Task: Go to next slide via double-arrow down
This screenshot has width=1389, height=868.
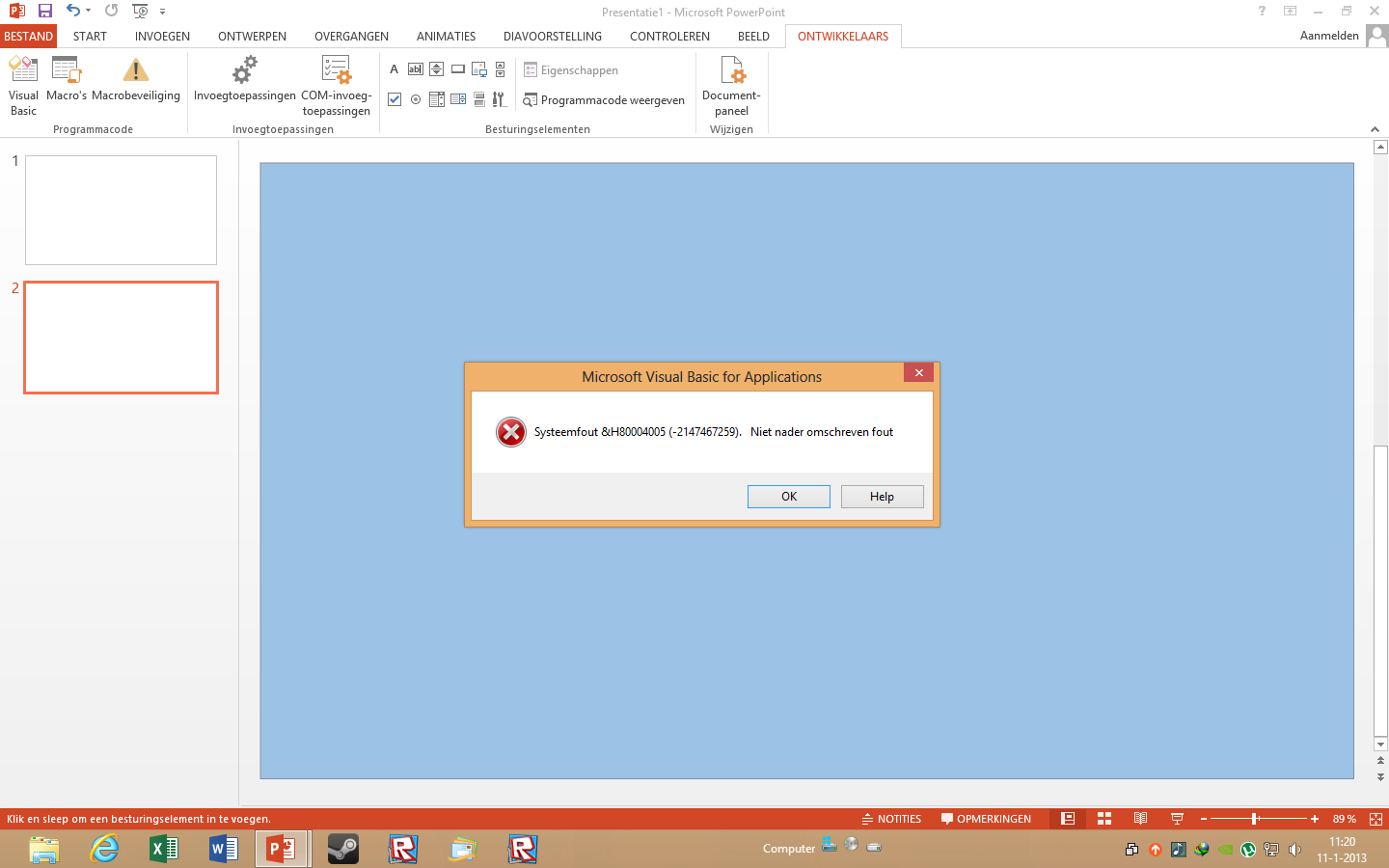Action: coord(1380,776)
